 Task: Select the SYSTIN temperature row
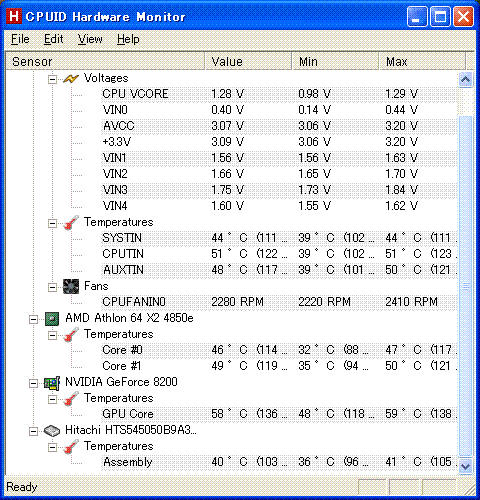(279, 238)
